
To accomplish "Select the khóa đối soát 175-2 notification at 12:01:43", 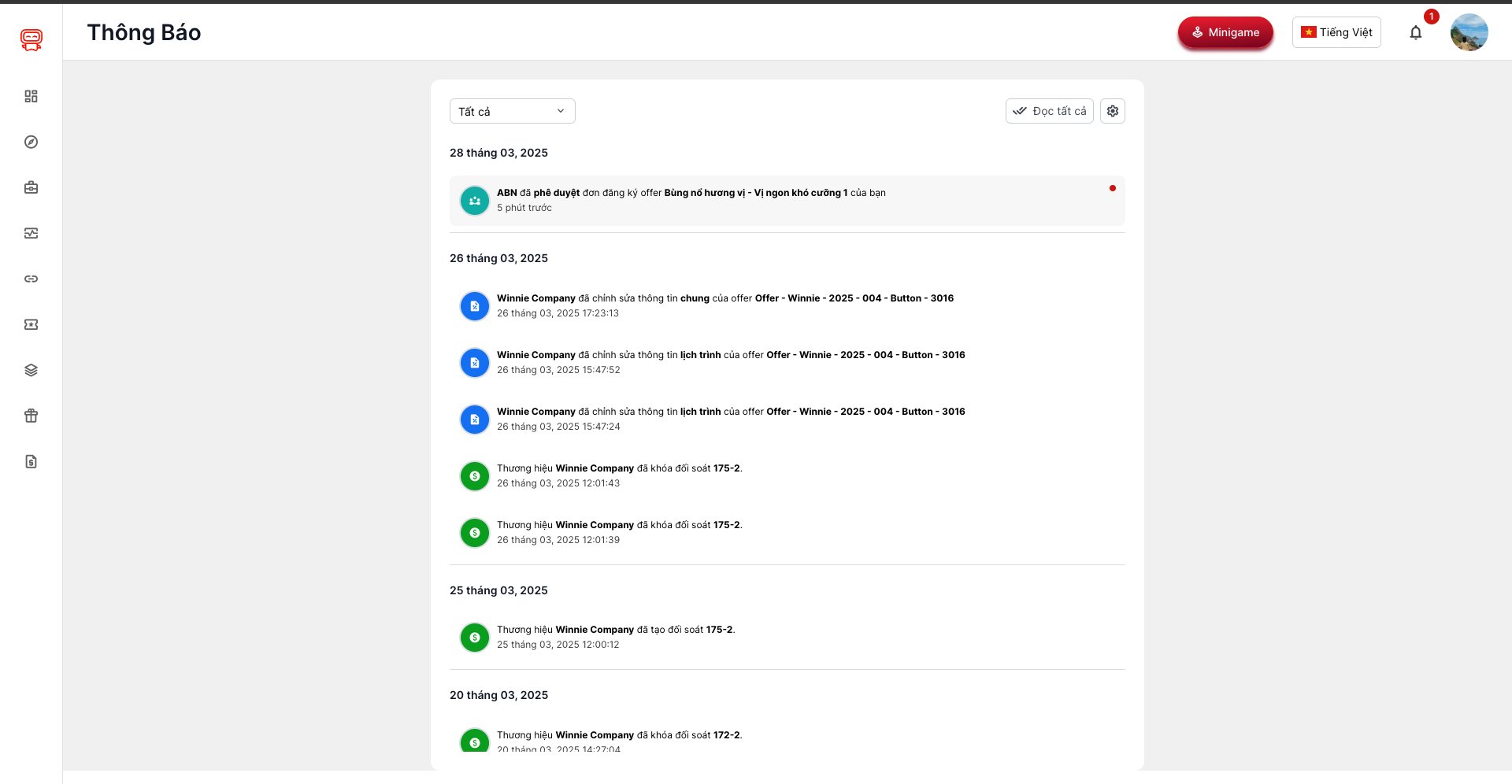I will [x=619, y=475].
